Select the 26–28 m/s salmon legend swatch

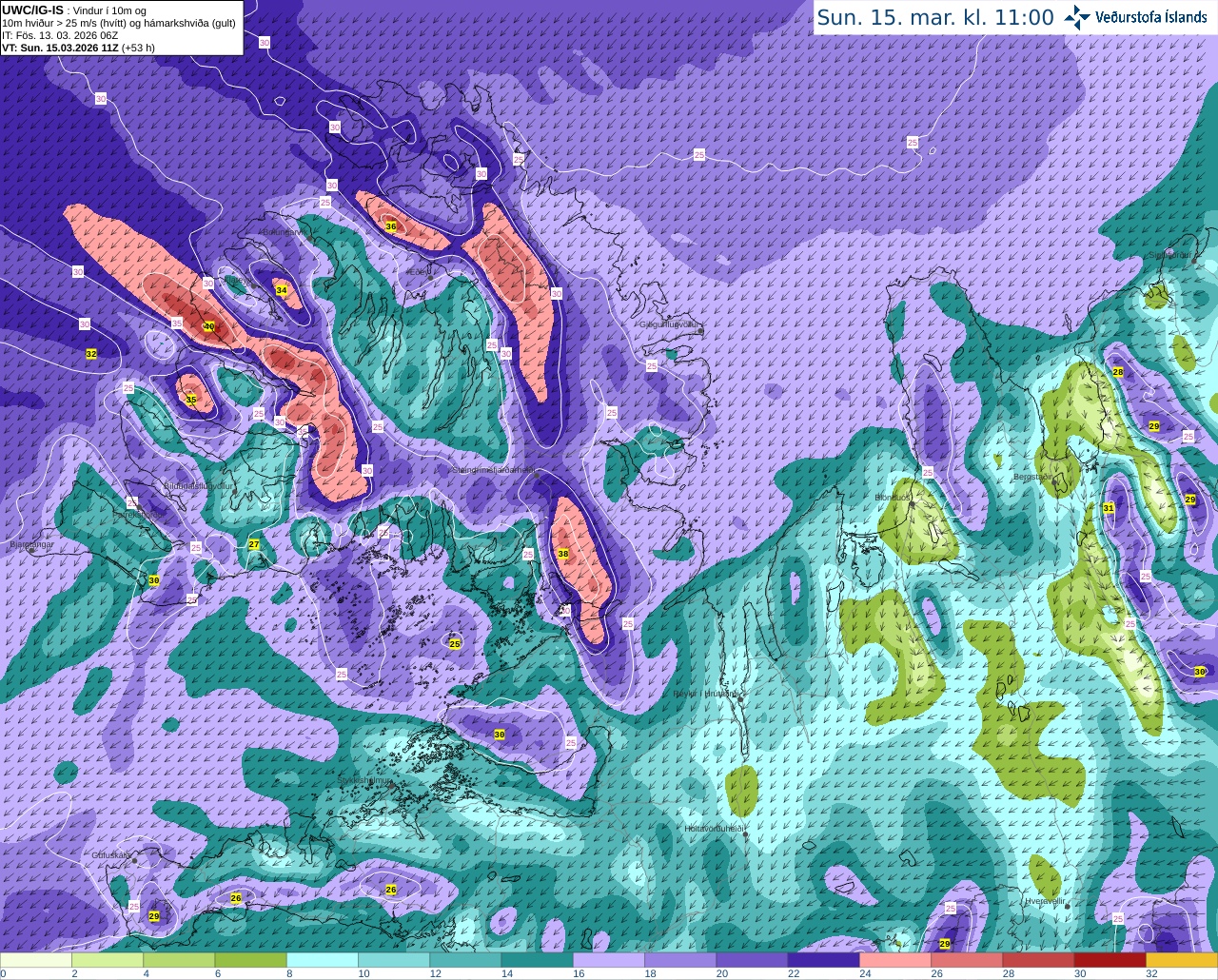pos(966,960)
